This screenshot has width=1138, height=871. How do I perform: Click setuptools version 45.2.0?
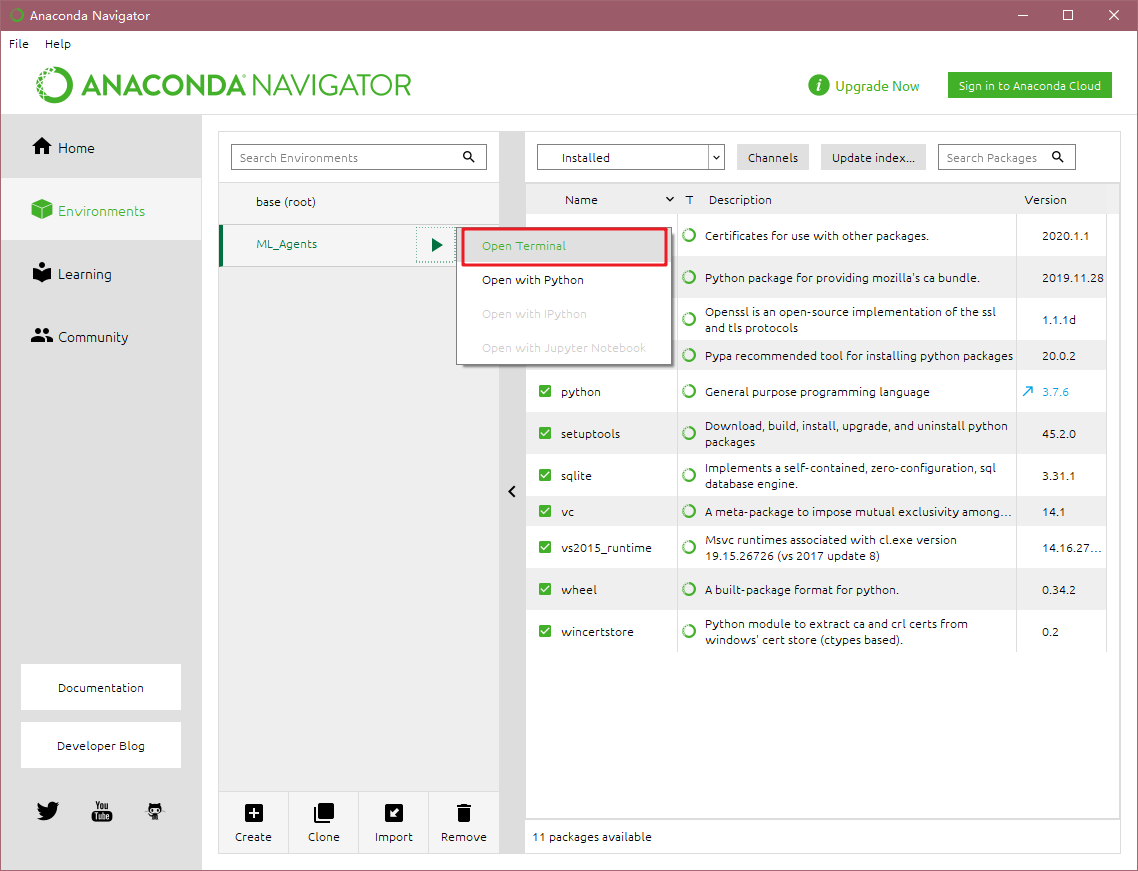click(x=1058, y=434)
